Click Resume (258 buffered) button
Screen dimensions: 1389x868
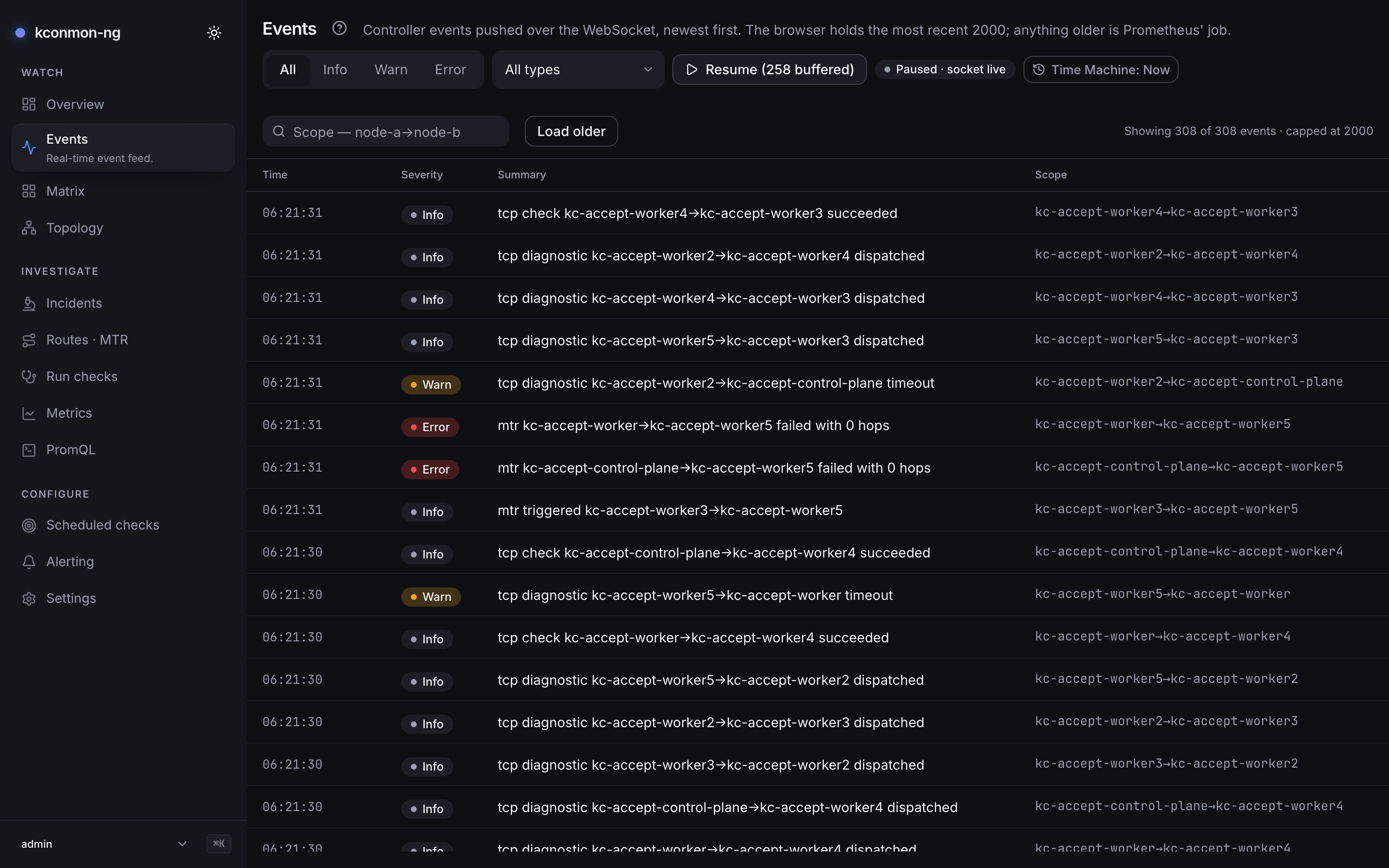pyautogui.click(x=769, y=69)
